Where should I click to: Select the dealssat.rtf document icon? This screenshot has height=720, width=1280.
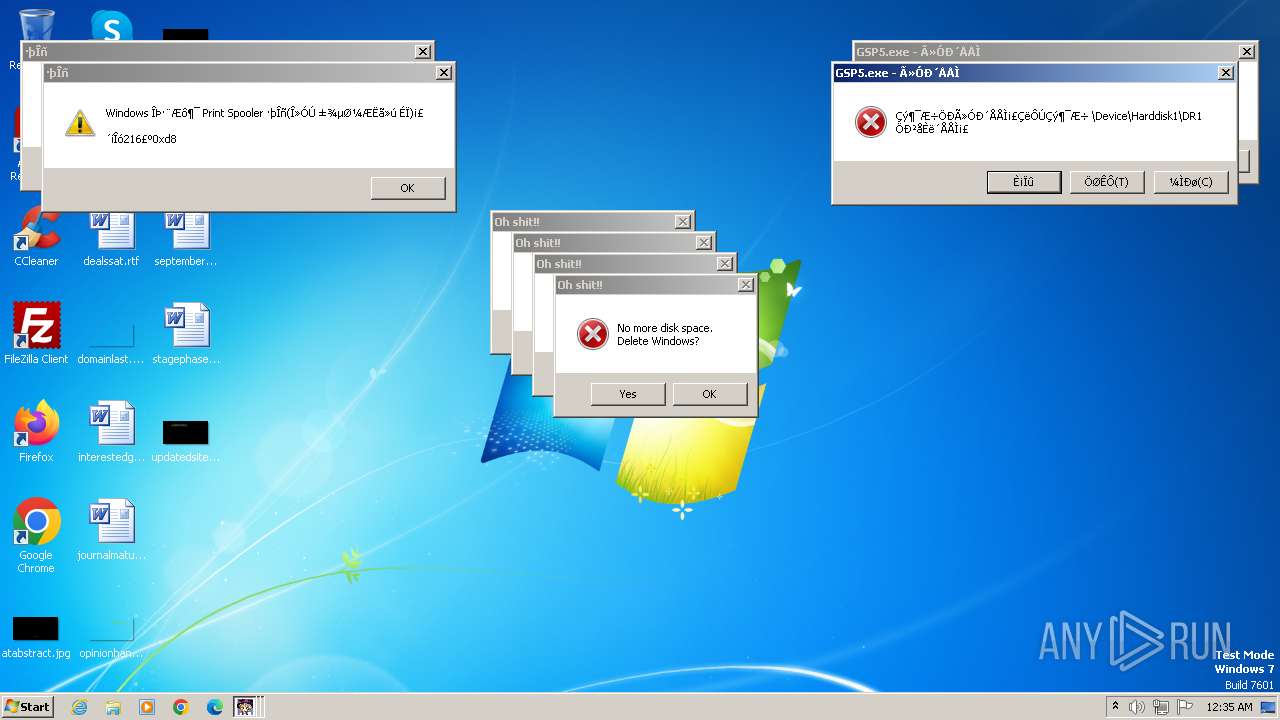[112, 238]
